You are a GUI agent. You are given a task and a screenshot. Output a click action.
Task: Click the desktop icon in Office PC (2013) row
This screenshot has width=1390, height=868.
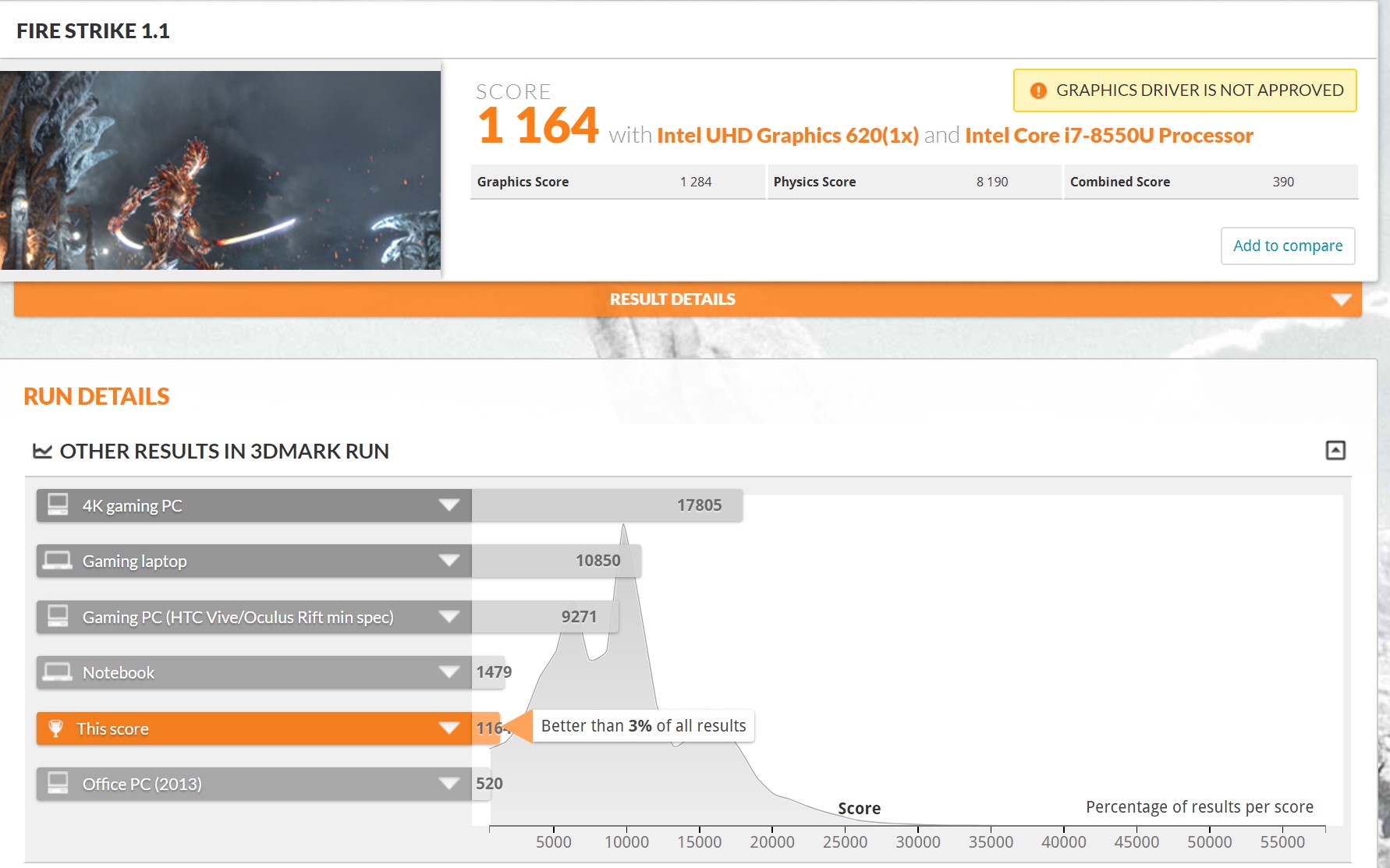pos(58,783)
